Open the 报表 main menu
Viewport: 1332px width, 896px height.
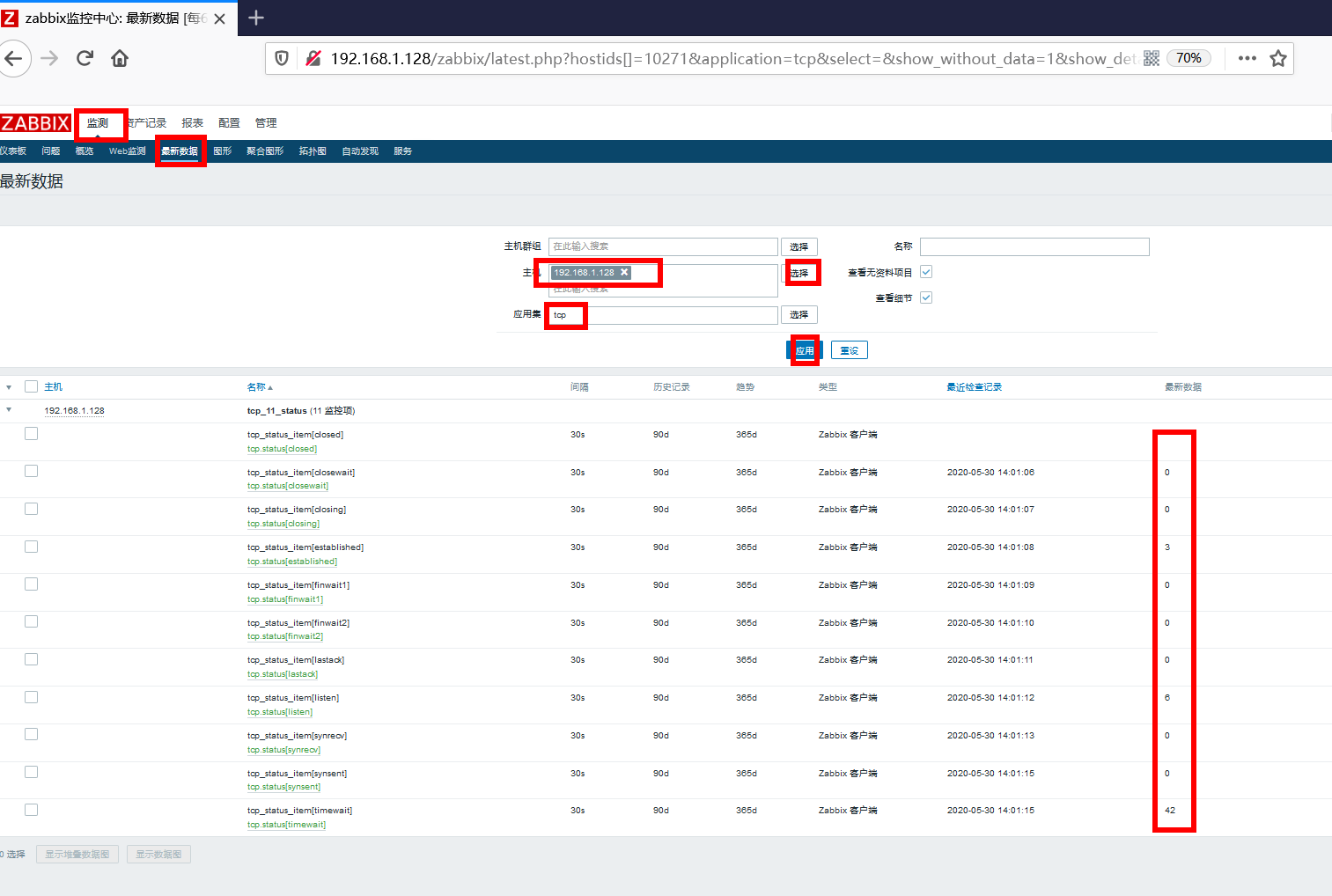pyautogui.click(x=192, y=123)
